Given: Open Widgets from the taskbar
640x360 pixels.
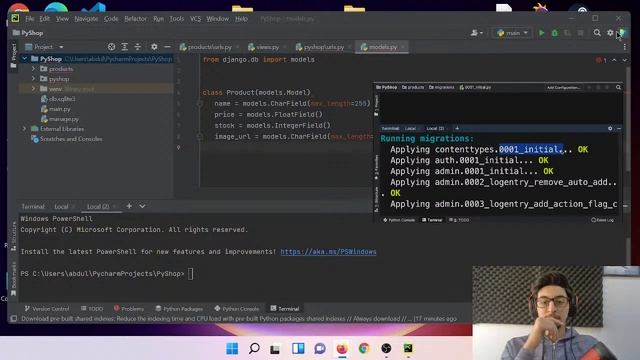Looking at the screenshot, I should click(x=298, y=349).
